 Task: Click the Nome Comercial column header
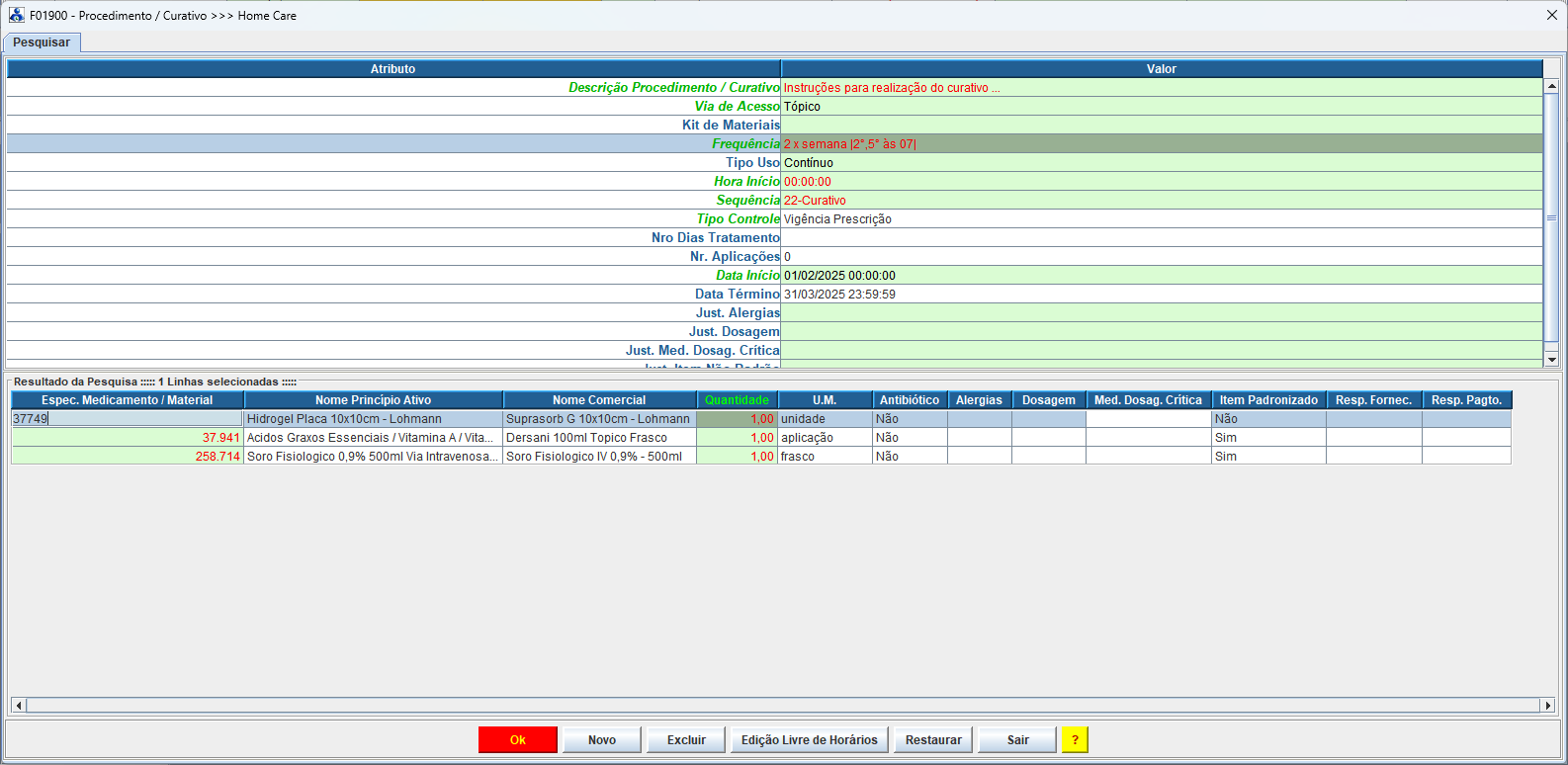click(599, 400)
